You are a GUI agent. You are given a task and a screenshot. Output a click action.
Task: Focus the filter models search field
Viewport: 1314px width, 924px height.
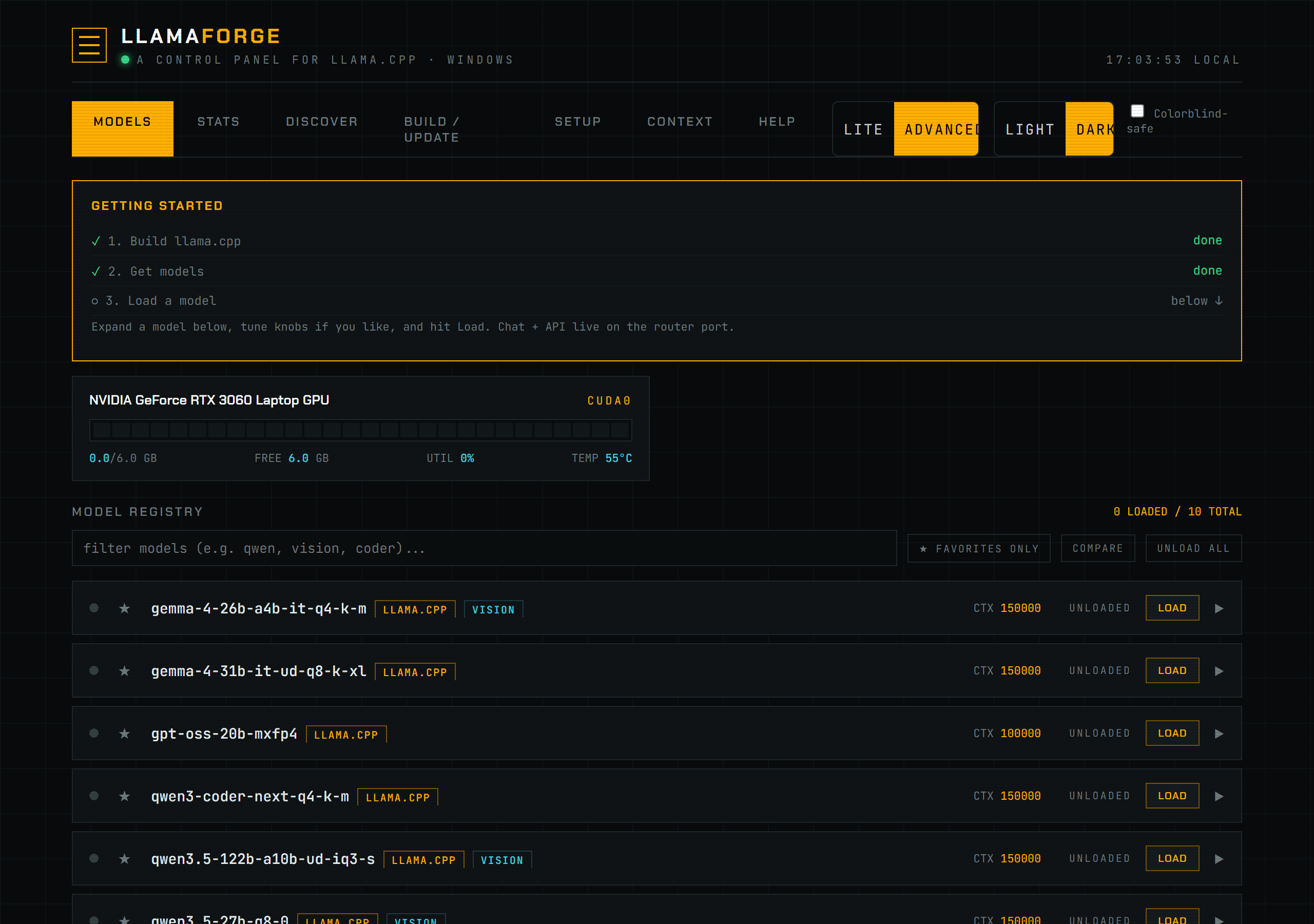point(484,548)
